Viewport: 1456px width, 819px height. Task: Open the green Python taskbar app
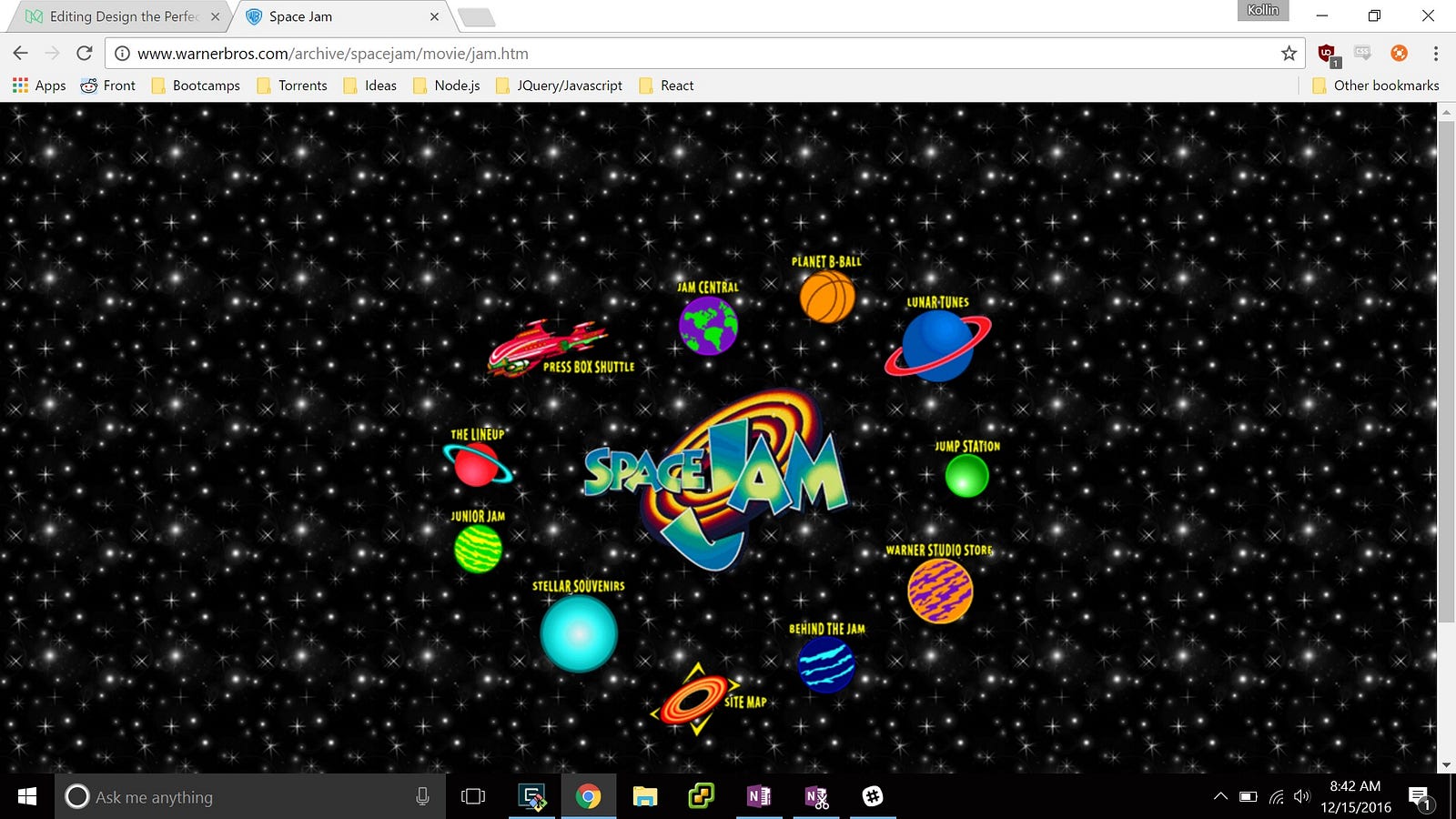tap(702, 796)
